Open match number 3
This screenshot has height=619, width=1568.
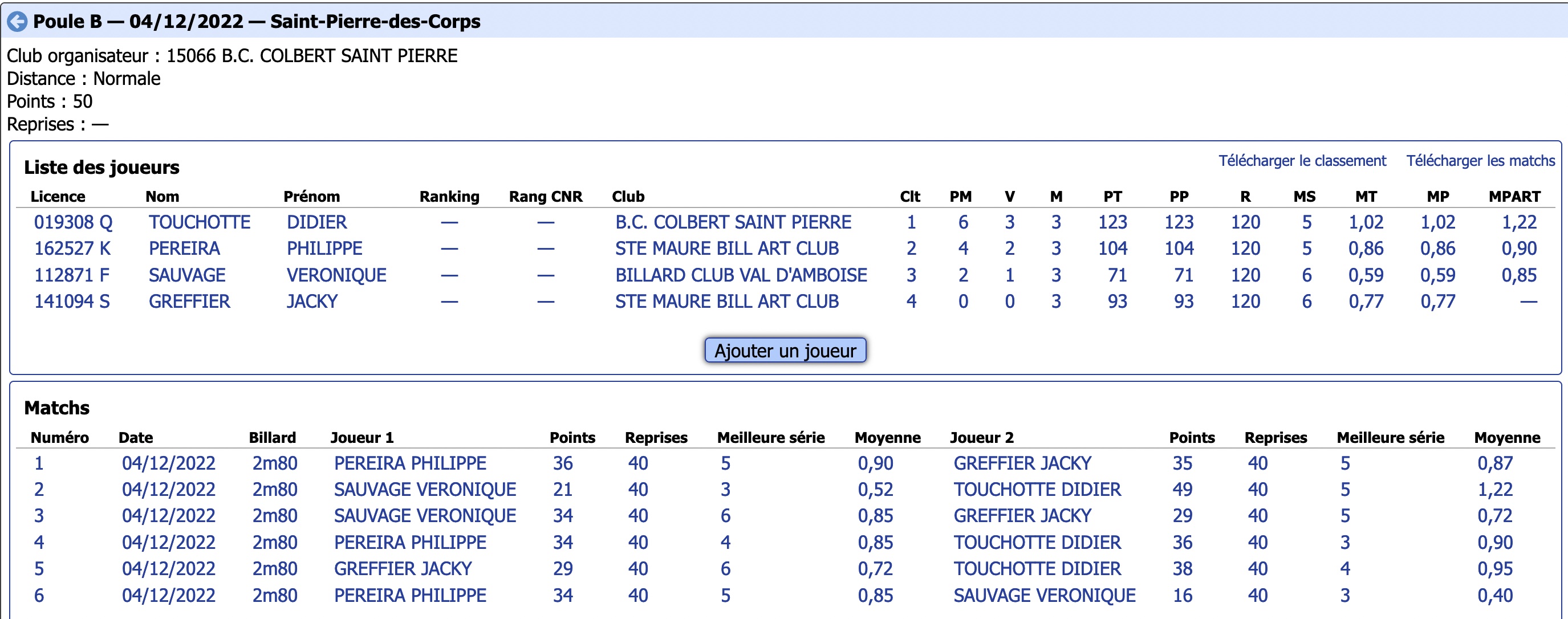pos(39,515)
